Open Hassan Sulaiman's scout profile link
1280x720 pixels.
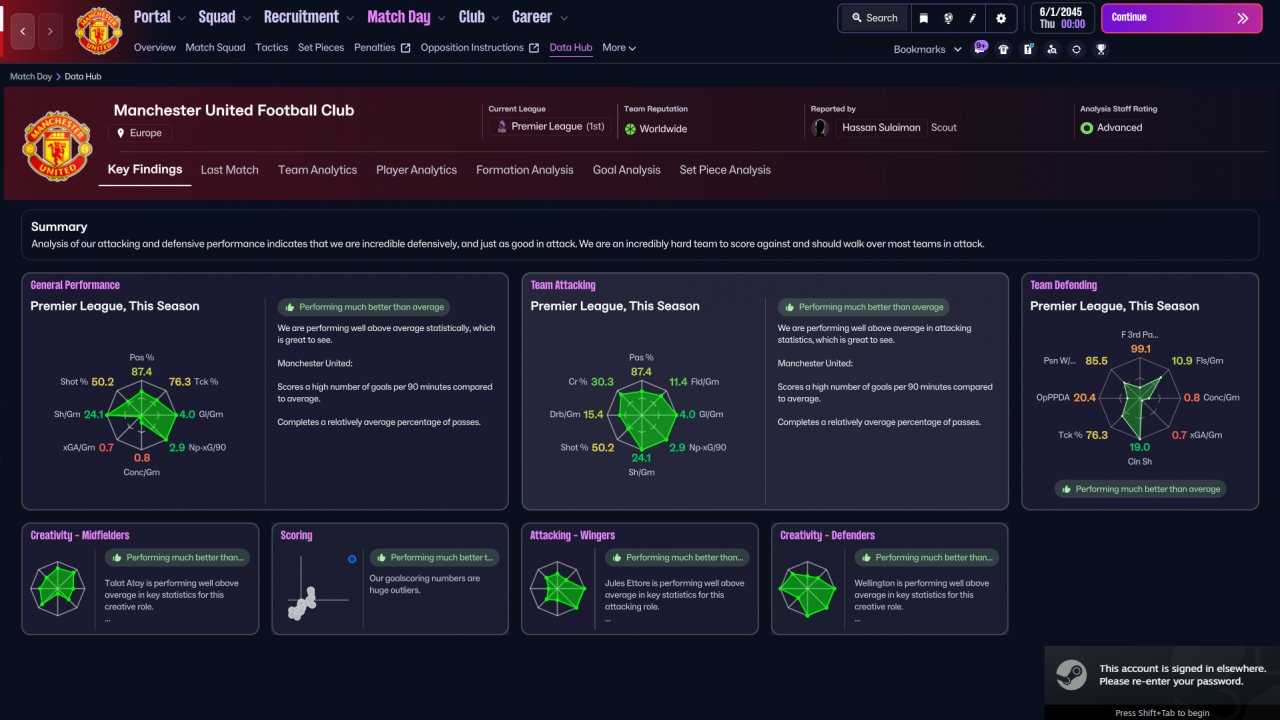tap(881, 128)
